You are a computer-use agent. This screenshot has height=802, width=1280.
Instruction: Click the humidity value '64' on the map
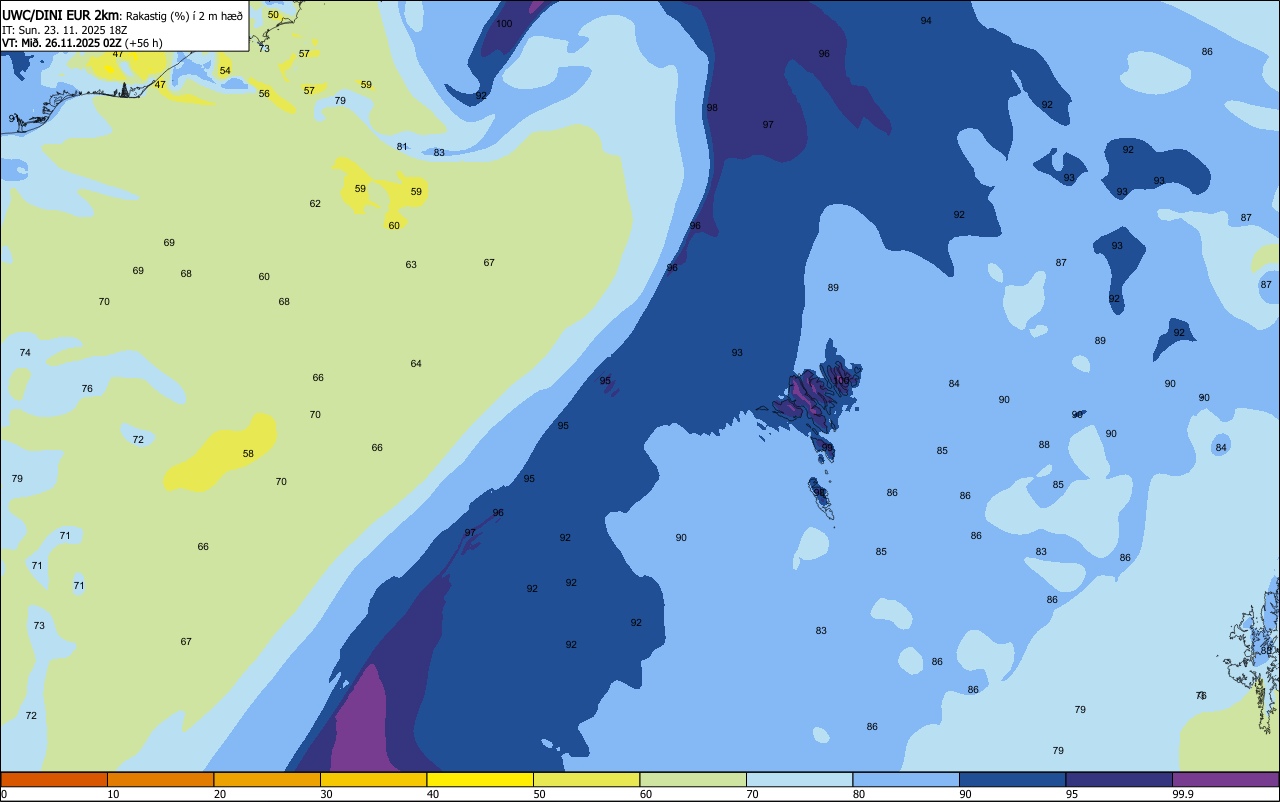416,364
